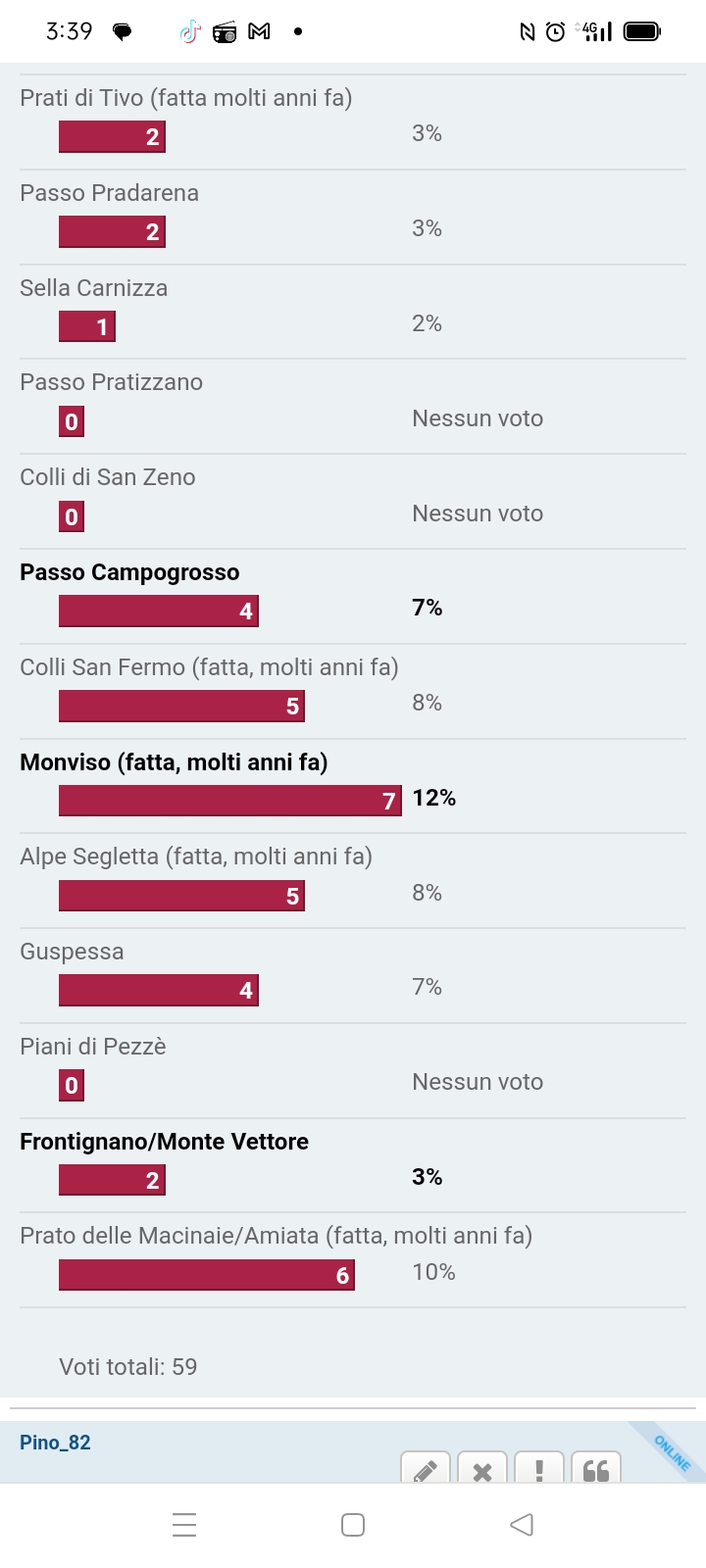The image size is (706, 1568).
Task: Tap the Gmail notification icon in status bar
Action: [259, 32]
